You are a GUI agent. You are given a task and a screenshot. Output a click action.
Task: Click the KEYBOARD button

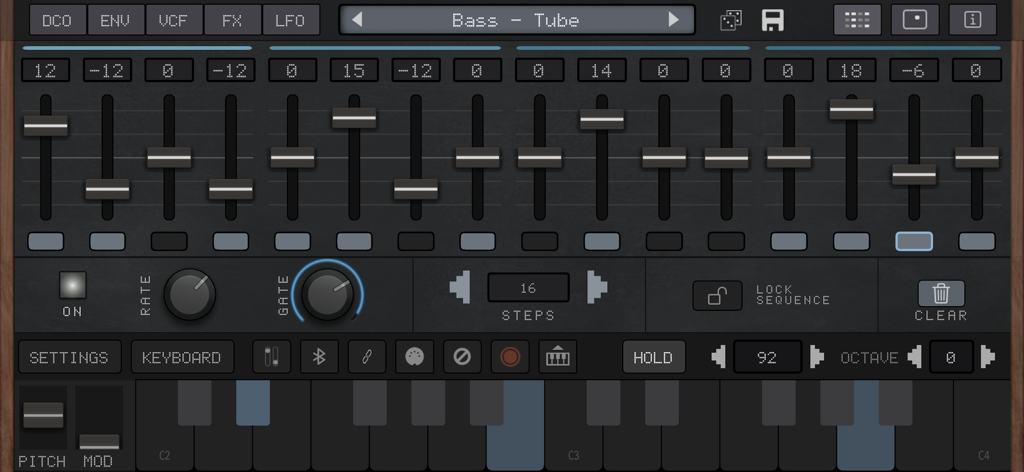click(x=182, y=357)
